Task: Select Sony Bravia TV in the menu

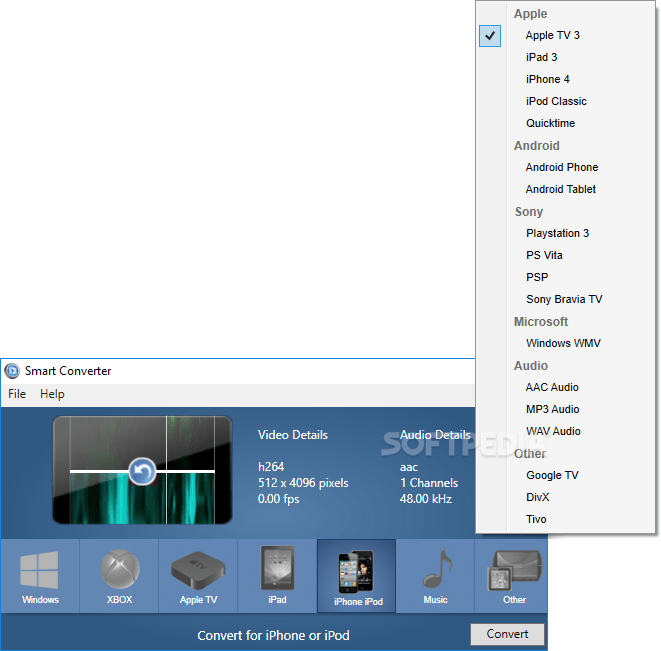Action: pos(565,299)
